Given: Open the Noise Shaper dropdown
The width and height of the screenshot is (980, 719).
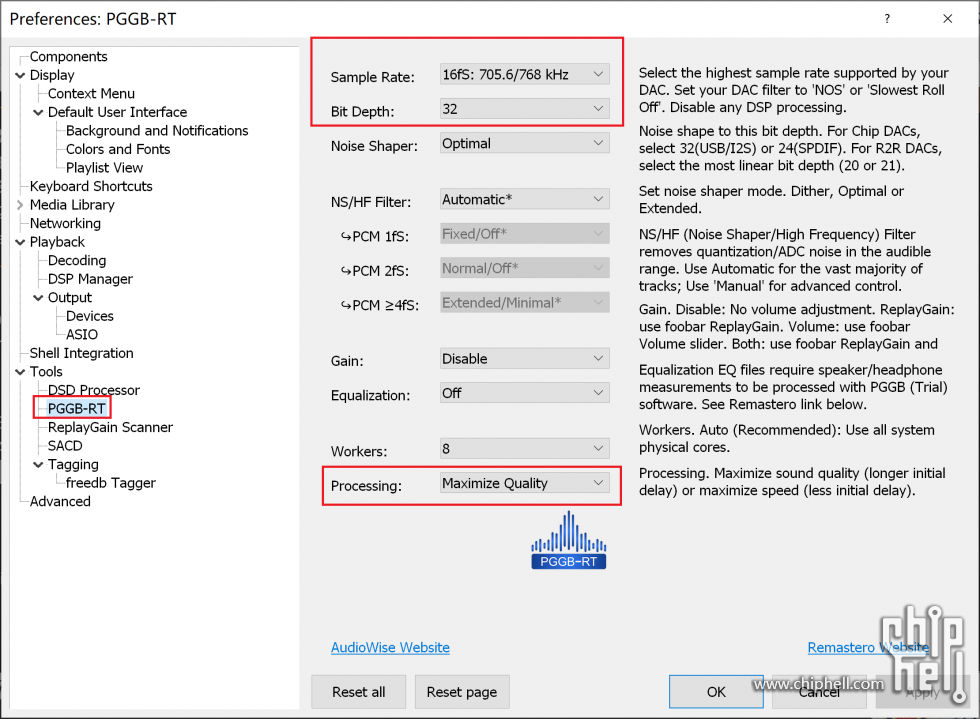Looking at the screenshot, I should (524, 143).
